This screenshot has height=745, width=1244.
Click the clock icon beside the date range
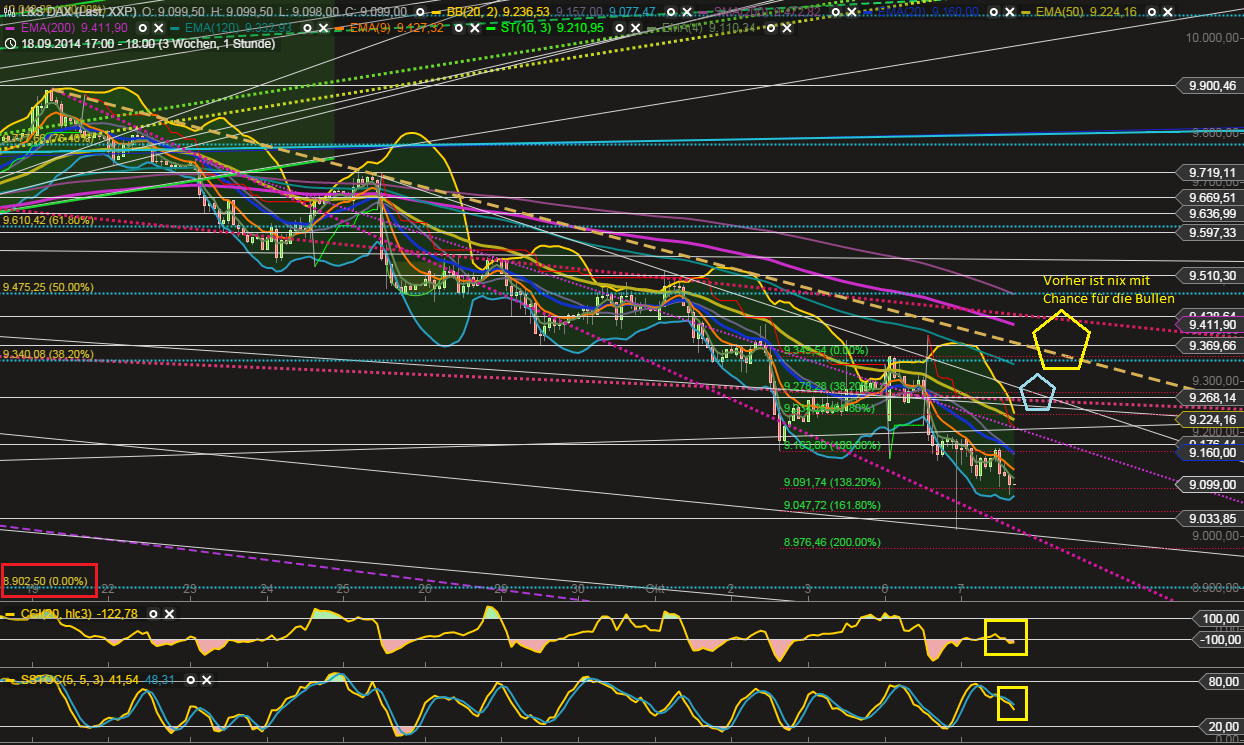[x=11, y=44]
